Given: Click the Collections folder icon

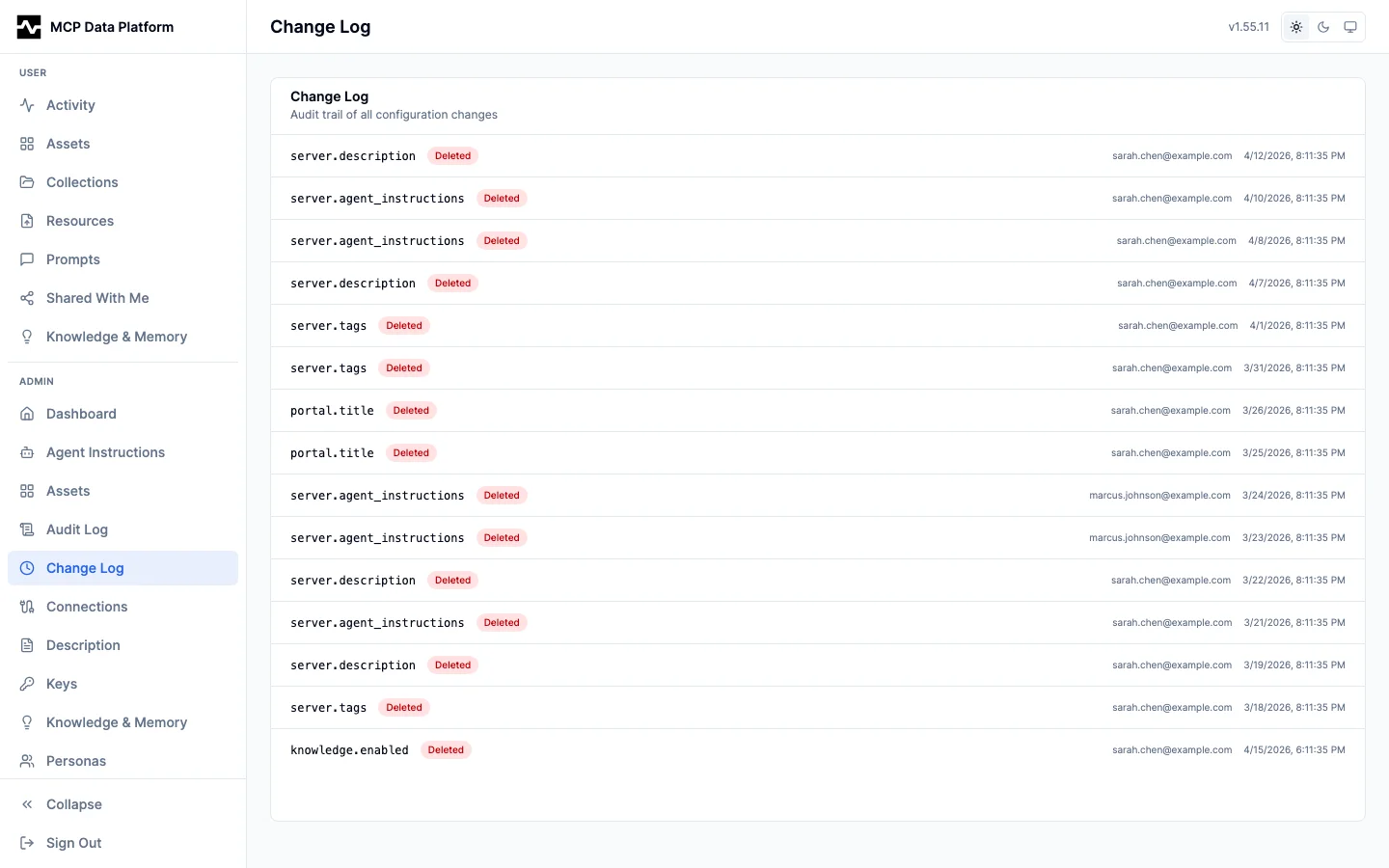Looking at the screenshot, I should point(26,182).
